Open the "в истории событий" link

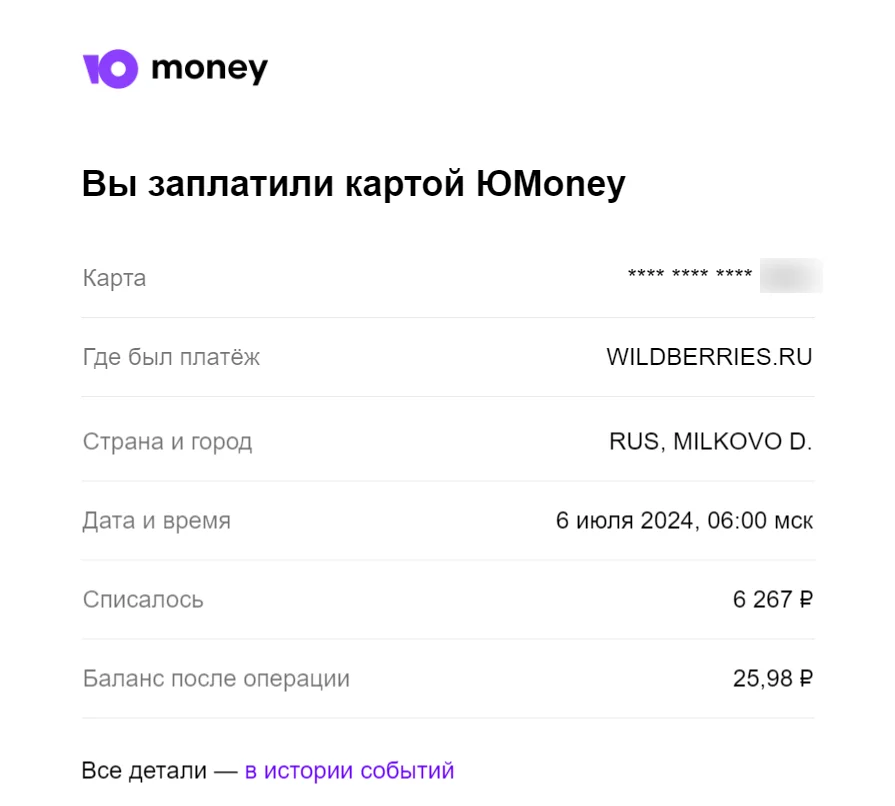pyautogui.click(x=349, y=771)
